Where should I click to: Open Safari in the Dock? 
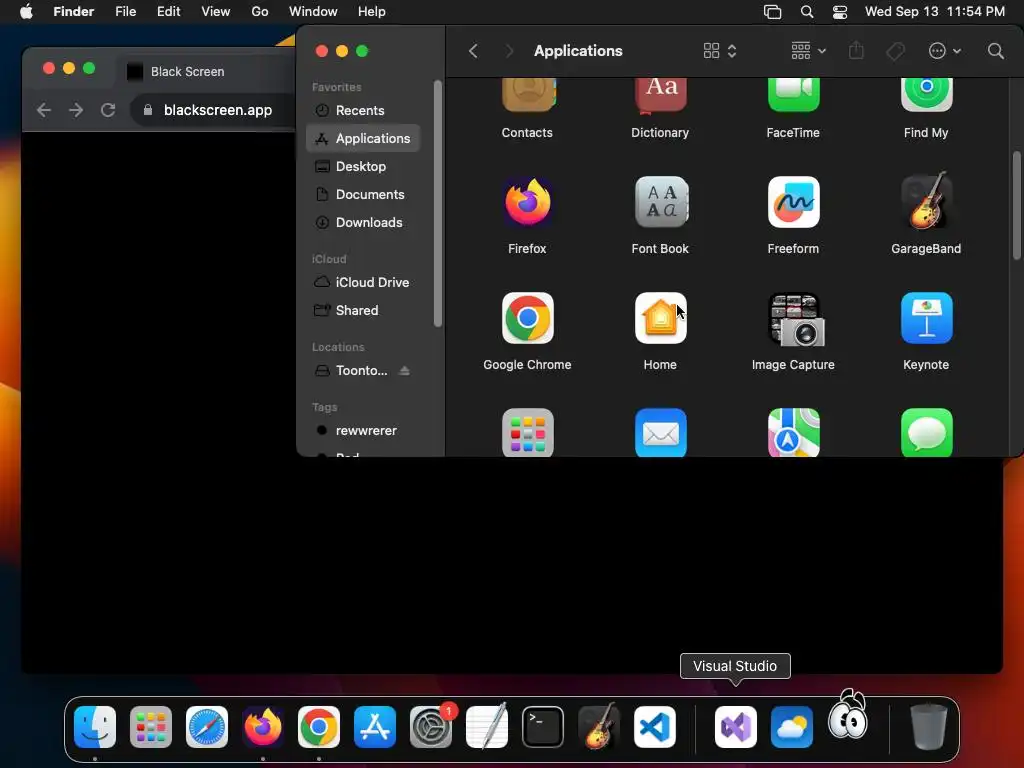207,727
